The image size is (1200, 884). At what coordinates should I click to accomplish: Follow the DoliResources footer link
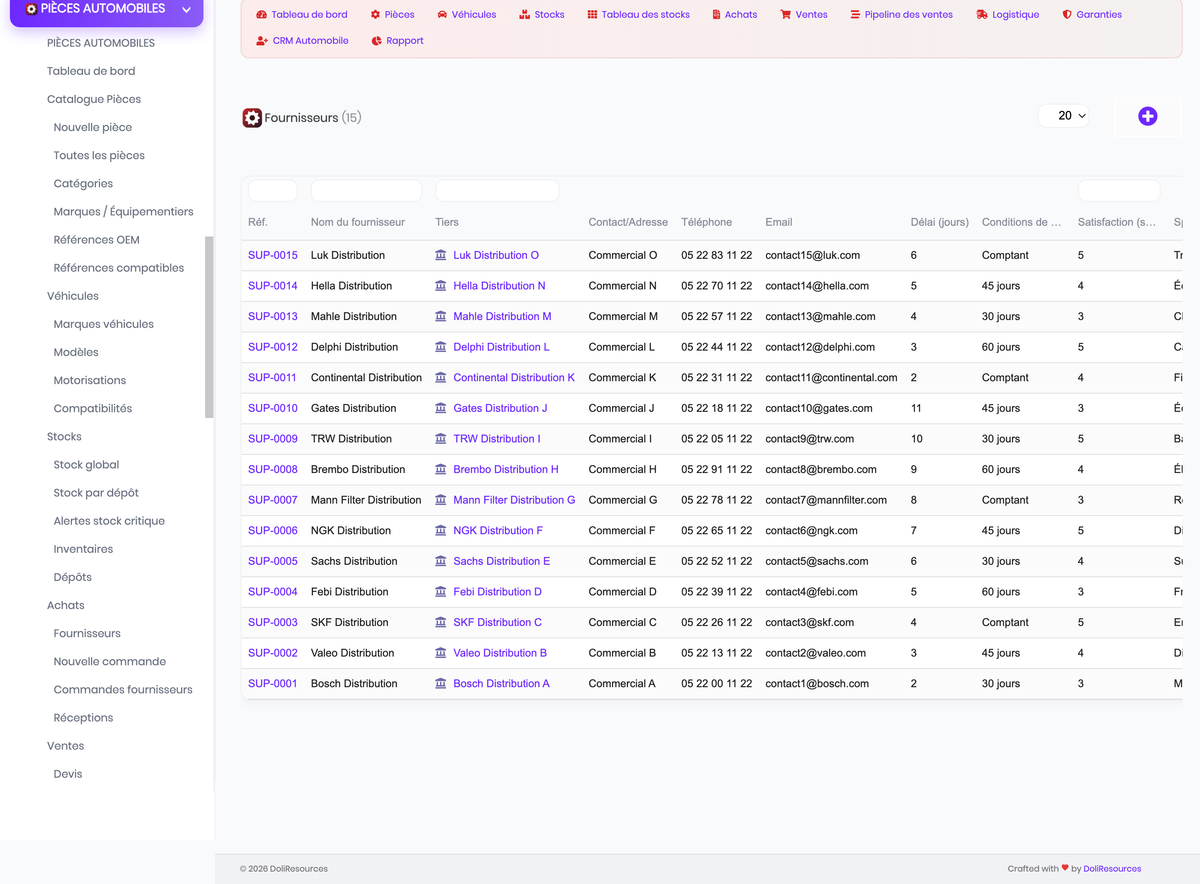1112,869
